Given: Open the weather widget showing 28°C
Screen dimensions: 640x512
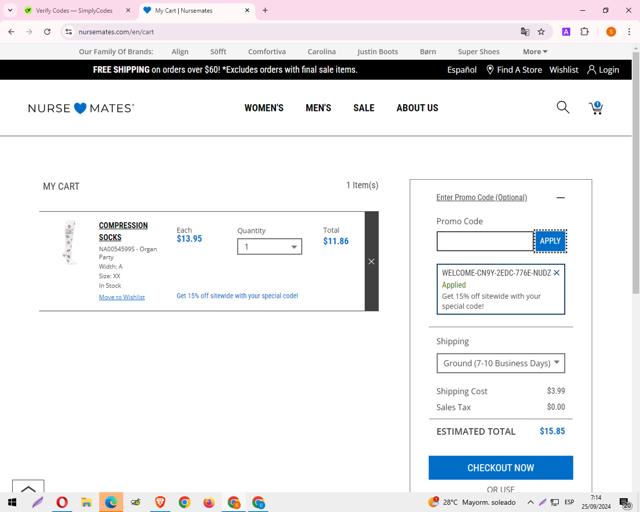Looking at the screenshot, I should pyautogui.click(x=472, y=502).
